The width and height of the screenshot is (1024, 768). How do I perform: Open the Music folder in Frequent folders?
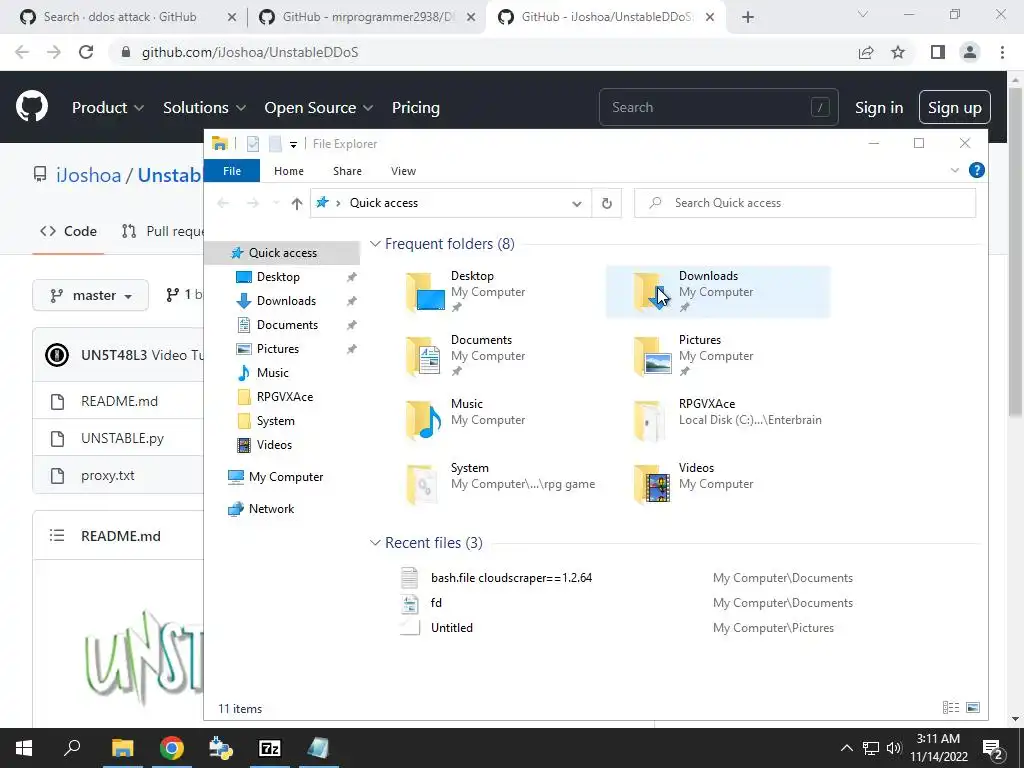(490, 419)
